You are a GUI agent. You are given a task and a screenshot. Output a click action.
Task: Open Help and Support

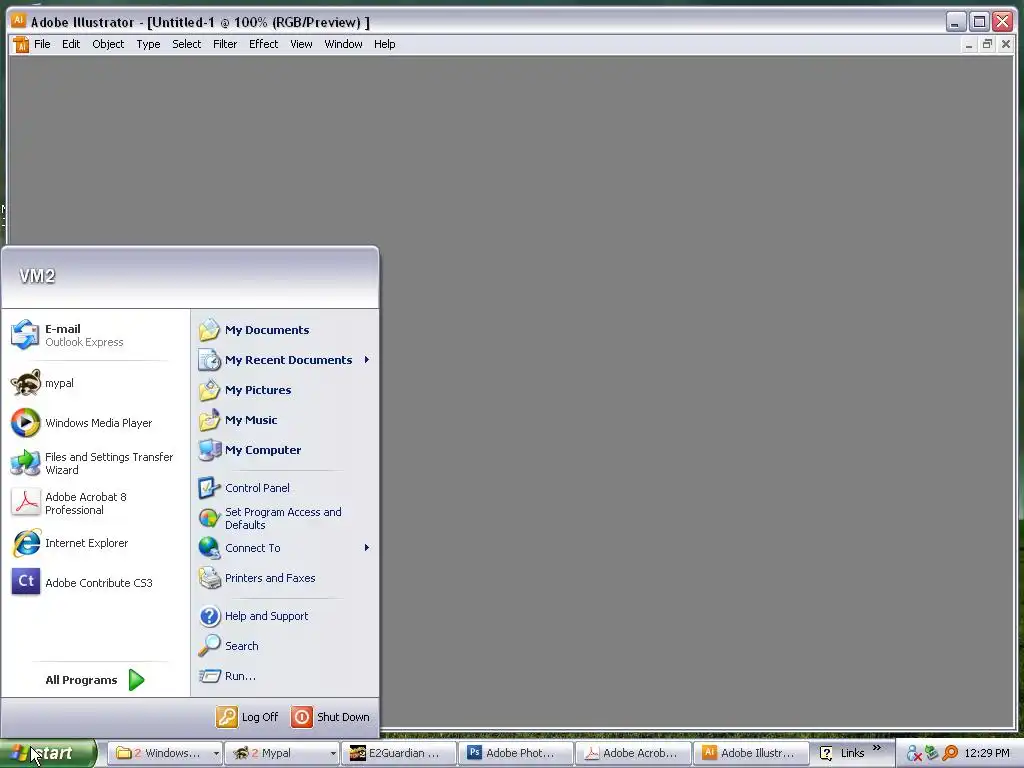(285, 616)
